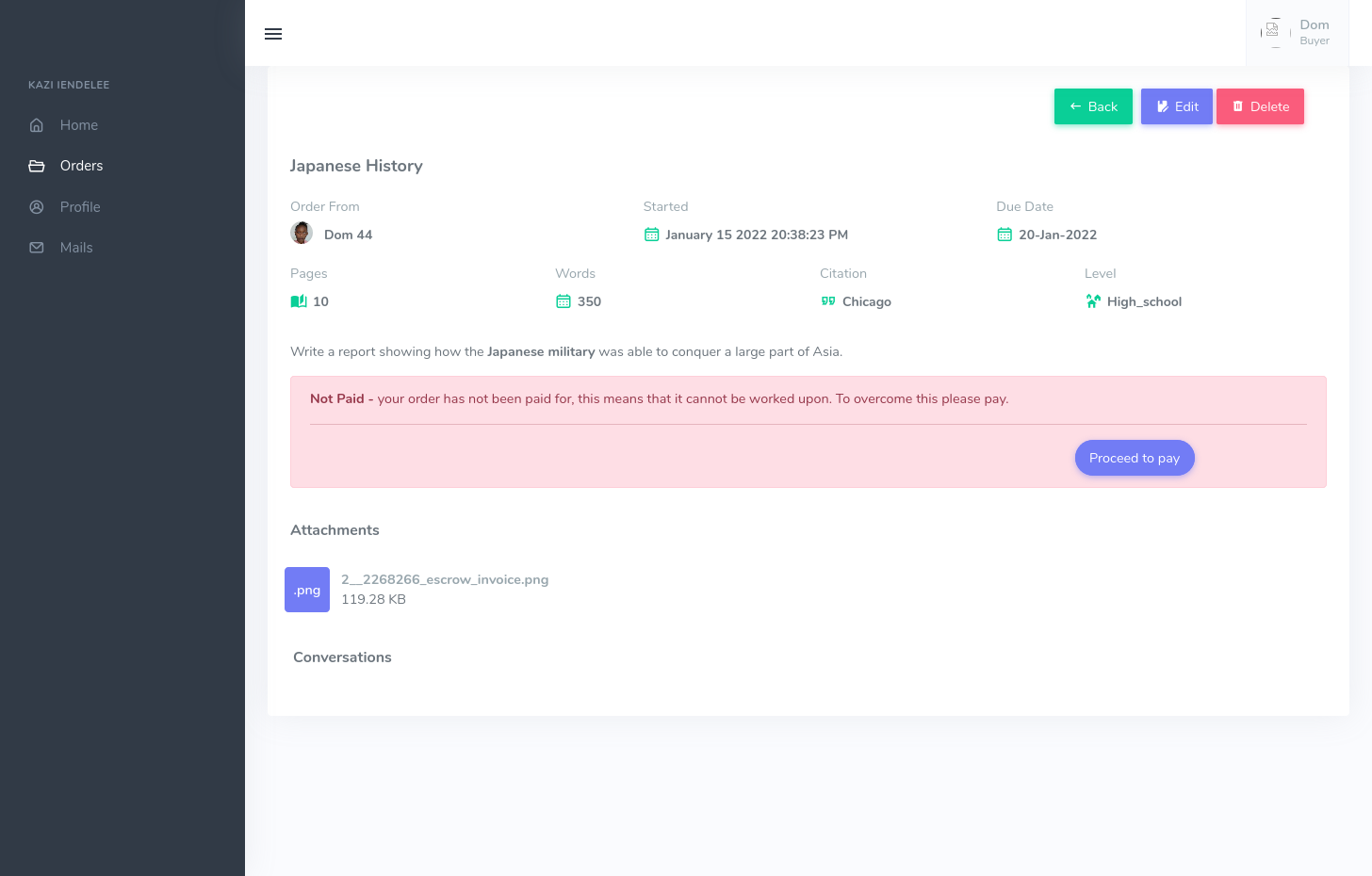
Task: Click the Back button
Action: click(x=1093, y=106)
